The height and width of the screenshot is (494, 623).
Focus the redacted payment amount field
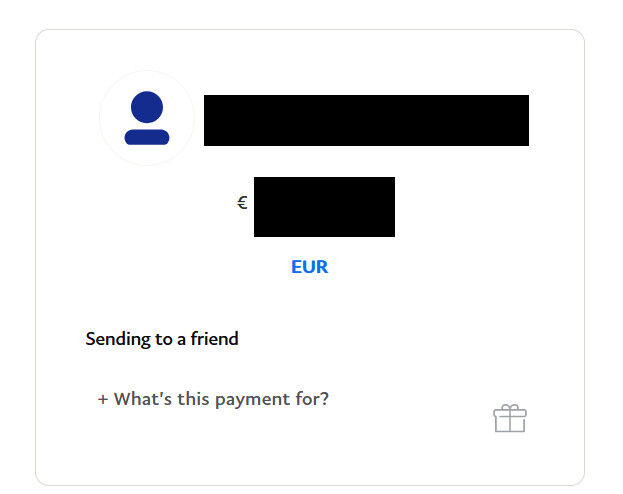[324, 207]
